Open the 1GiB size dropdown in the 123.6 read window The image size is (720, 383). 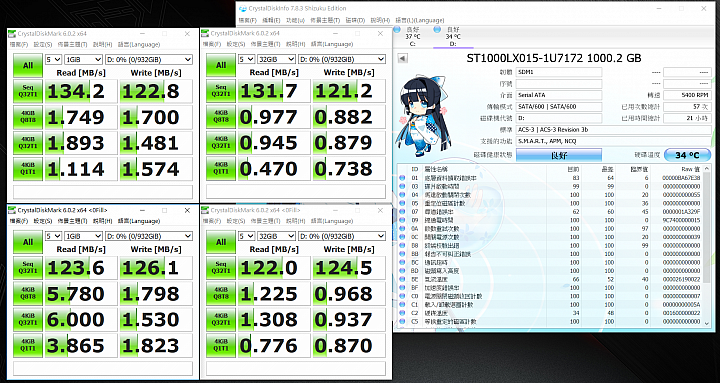click(84, 236)
